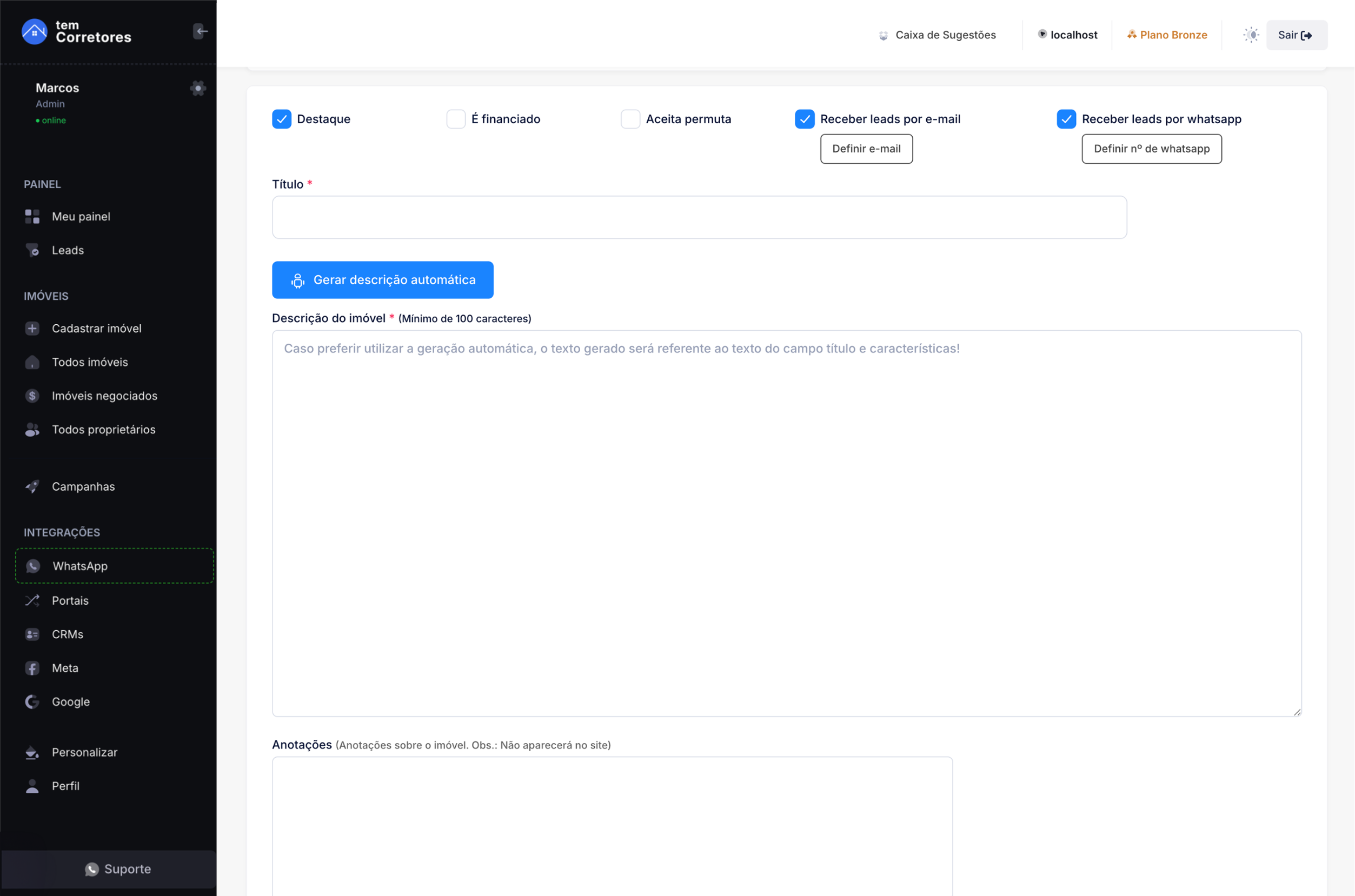Collapse the sidebar with arrow icon
1355x896 pixels.
click(x=200, y=31)
